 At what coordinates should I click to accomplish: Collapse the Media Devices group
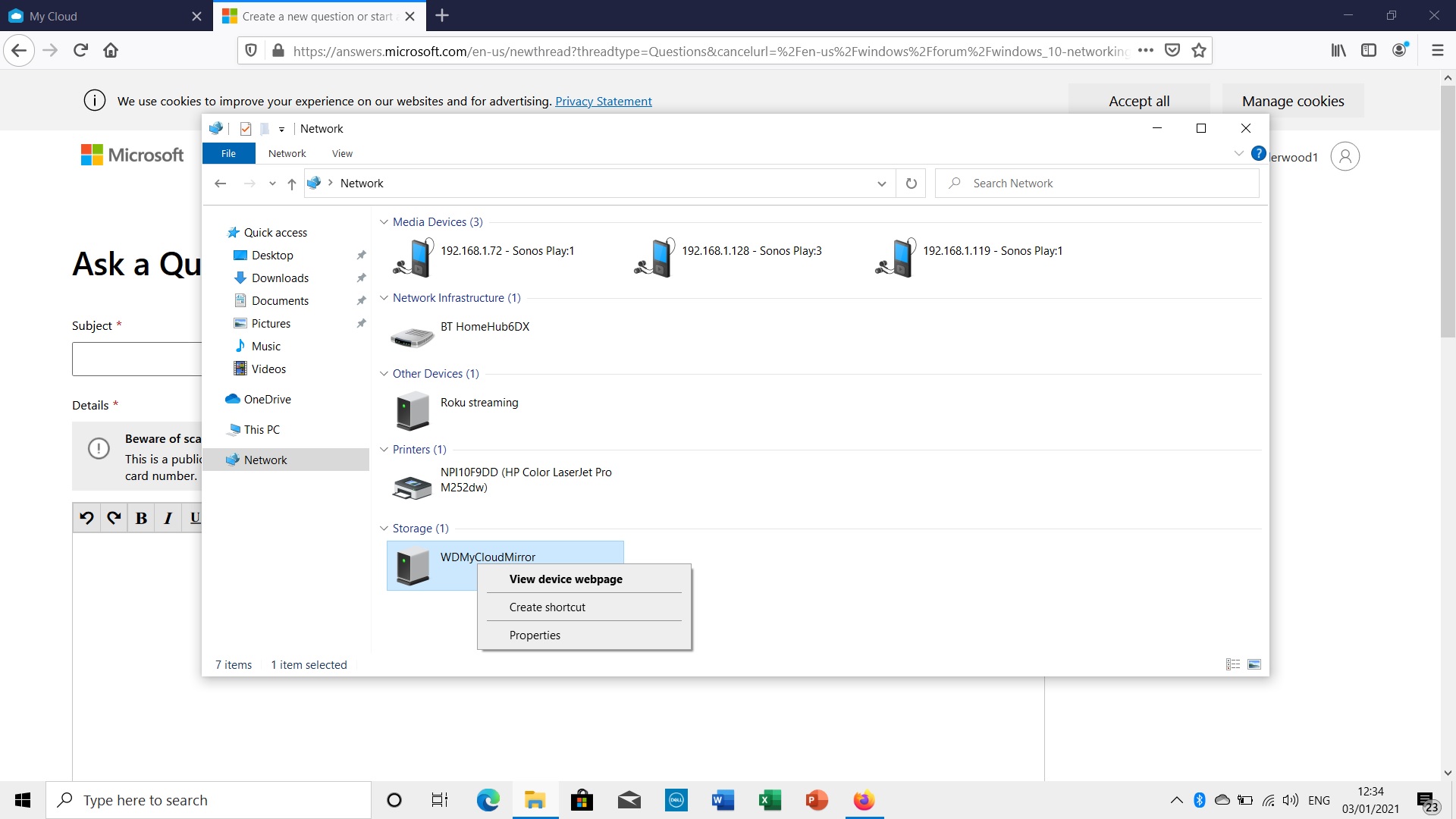[x=384, y=222]
